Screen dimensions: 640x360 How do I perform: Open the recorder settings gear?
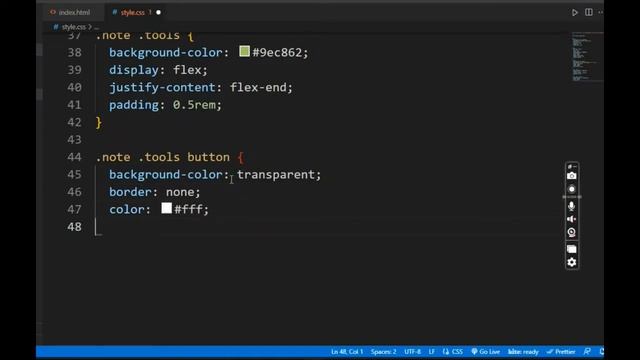click(x=571, y=262)
